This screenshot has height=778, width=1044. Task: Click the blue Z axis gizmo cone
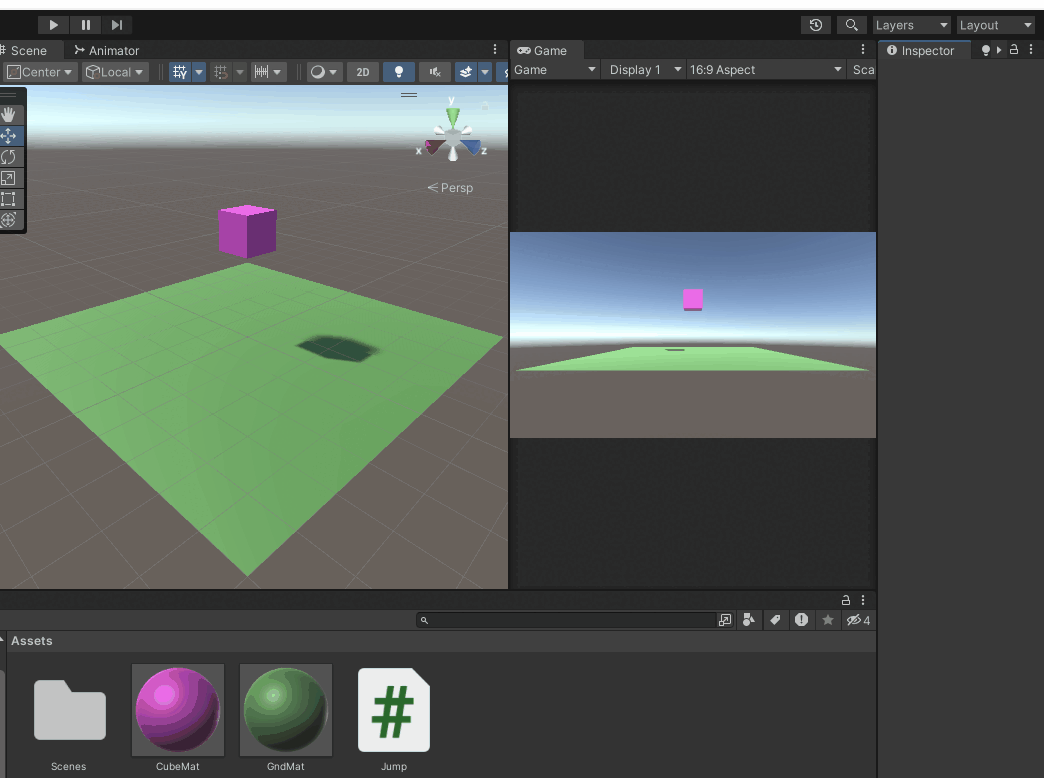coord(472,146)
